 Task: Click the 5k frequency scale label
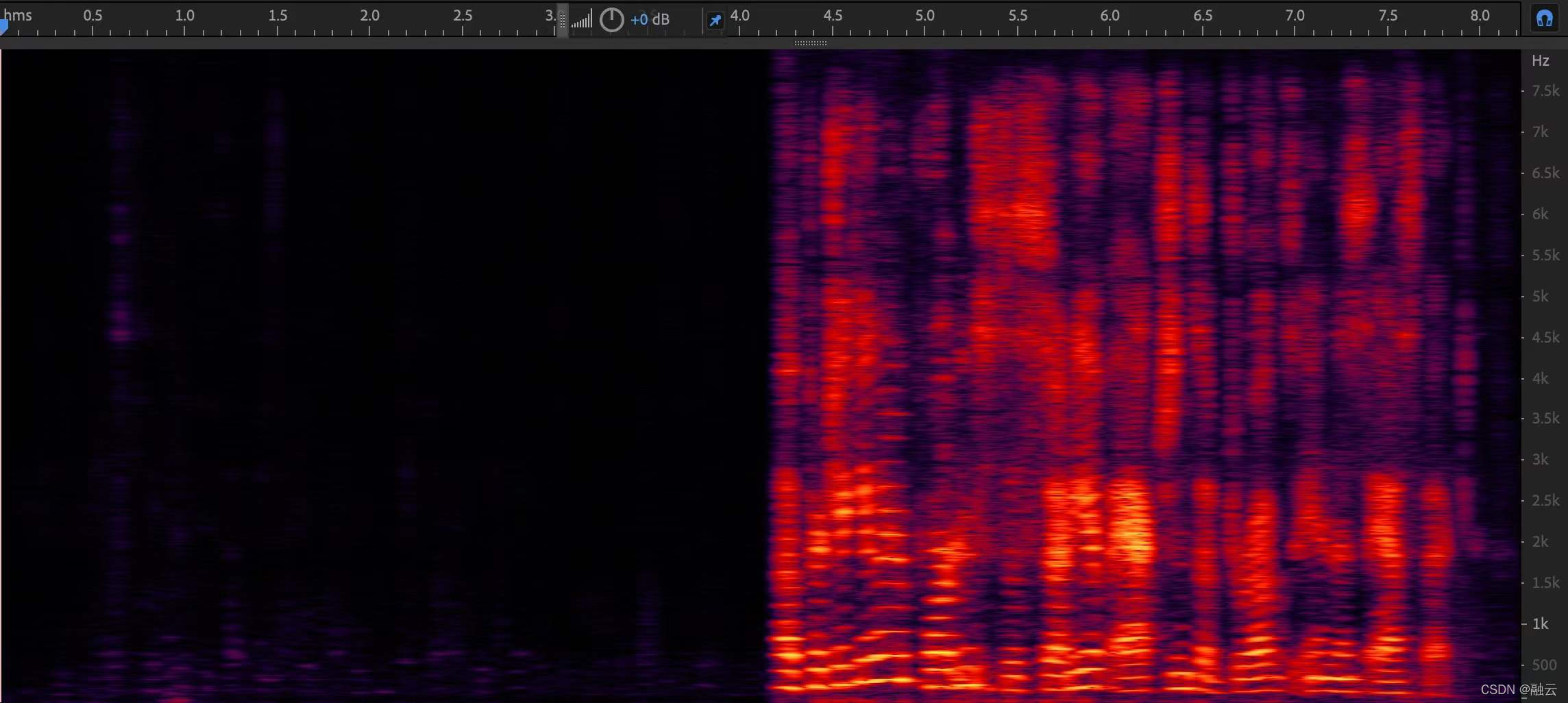(1541, 296)
